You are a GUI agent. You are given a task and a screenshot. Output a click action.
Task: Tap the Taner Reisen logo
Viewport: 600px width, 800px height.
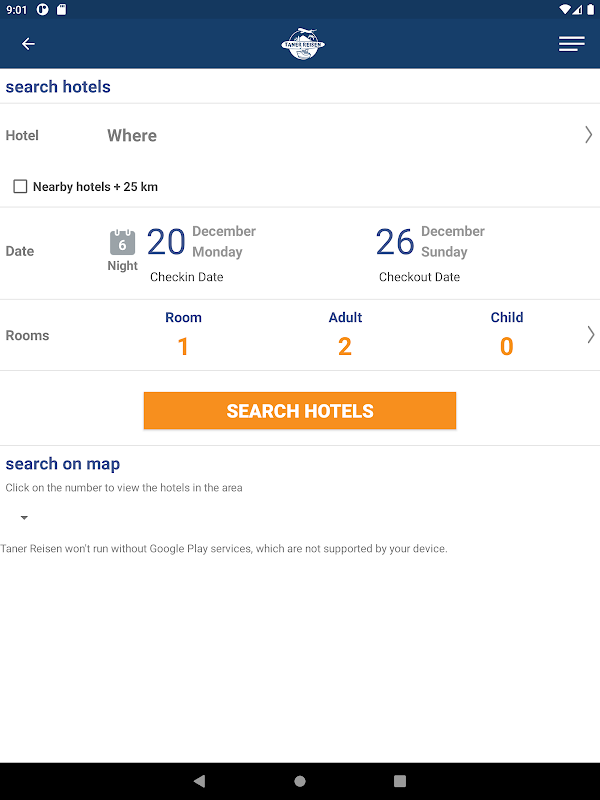[x=302, y=44]
